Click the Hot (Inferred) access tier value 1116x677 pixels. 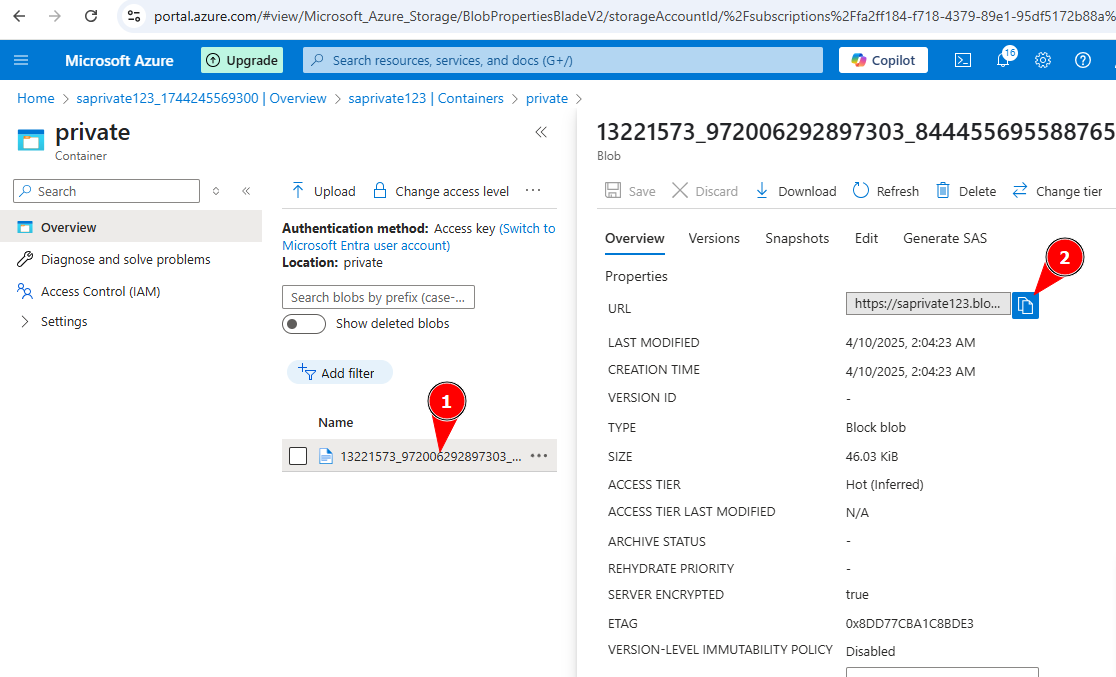(885, 484)
